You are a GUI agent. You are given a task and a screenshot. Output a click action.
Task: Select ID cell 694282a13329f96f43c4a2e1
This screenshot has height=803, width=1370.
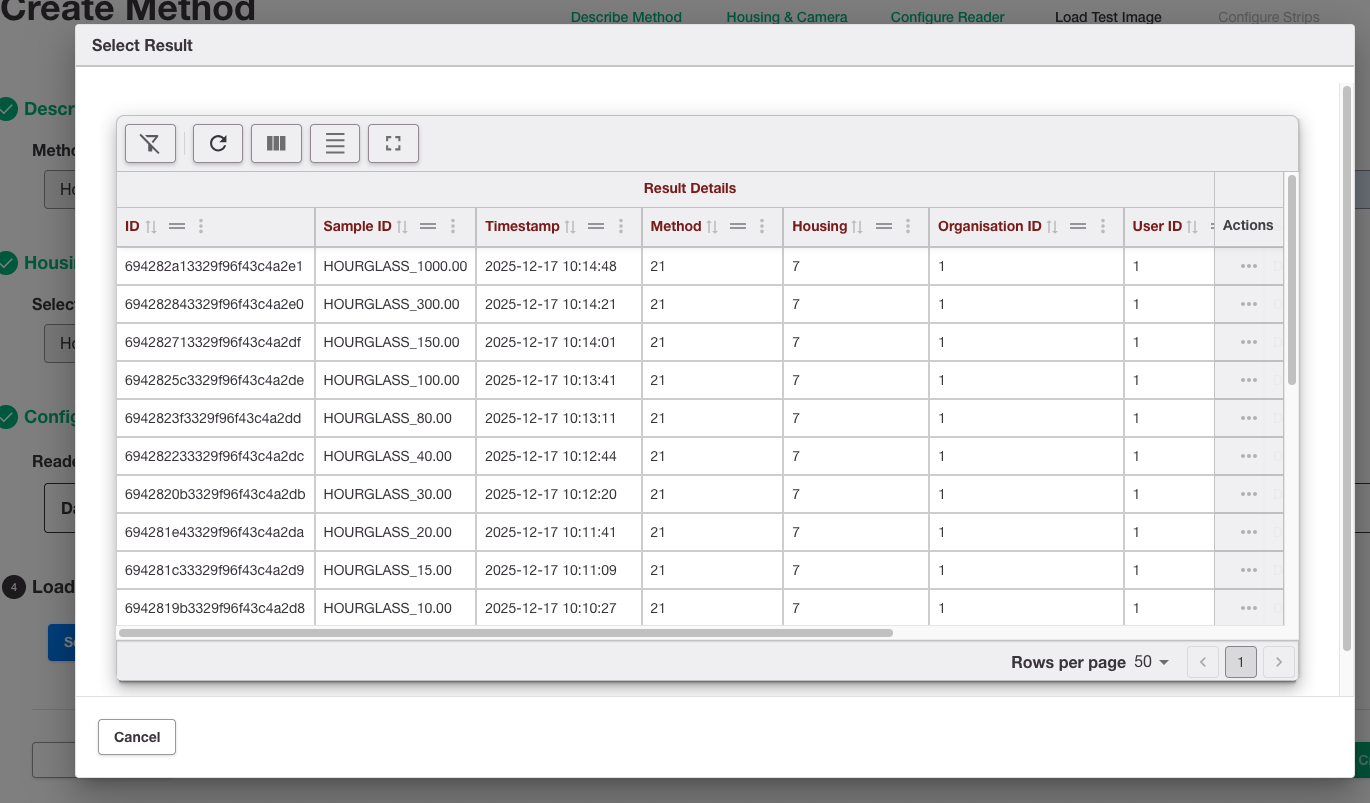(216, 266)
